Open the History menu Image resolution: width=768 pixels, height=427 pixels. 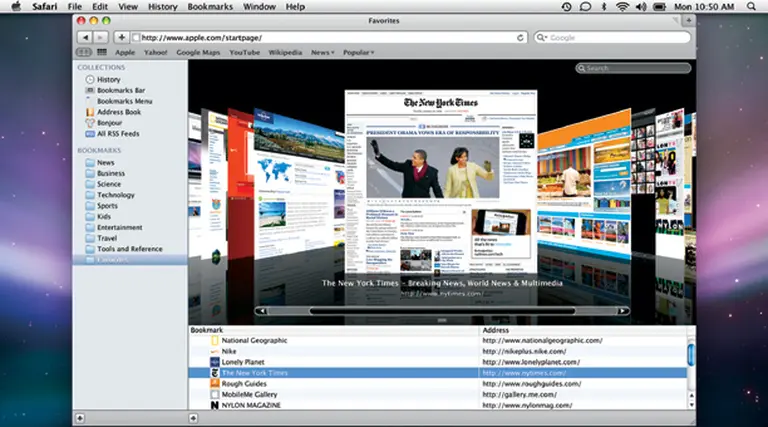coord(163,7)
